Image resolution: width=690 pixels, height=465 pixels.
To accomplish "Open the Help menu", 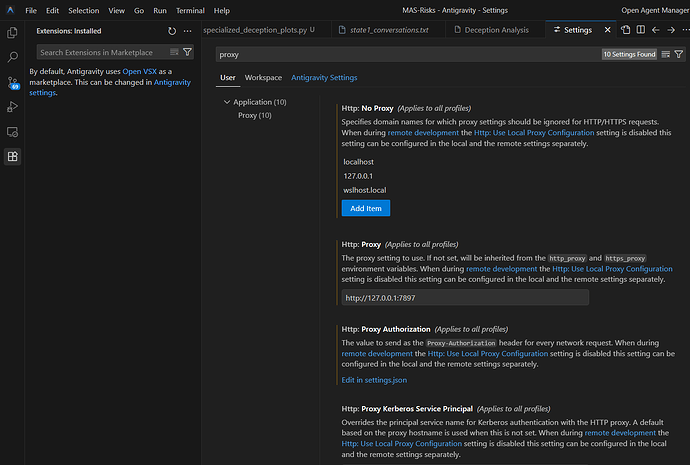I will (221, 10).
